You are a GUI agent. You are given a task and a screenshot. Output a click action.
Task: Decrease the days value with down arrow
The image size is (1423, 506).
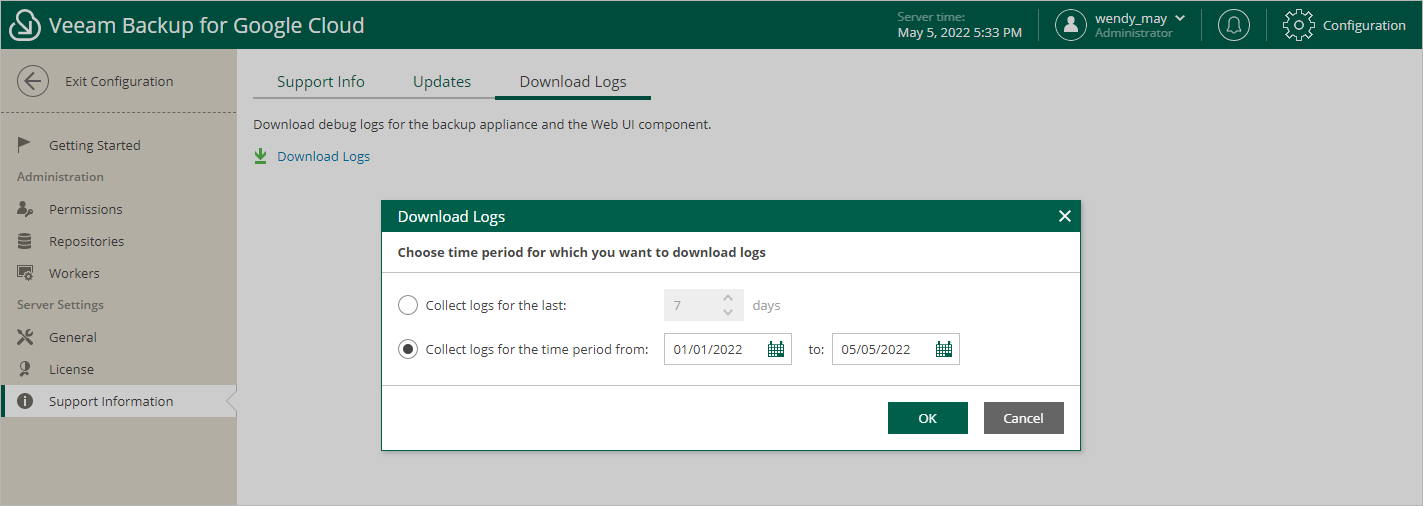pos(728,312)
